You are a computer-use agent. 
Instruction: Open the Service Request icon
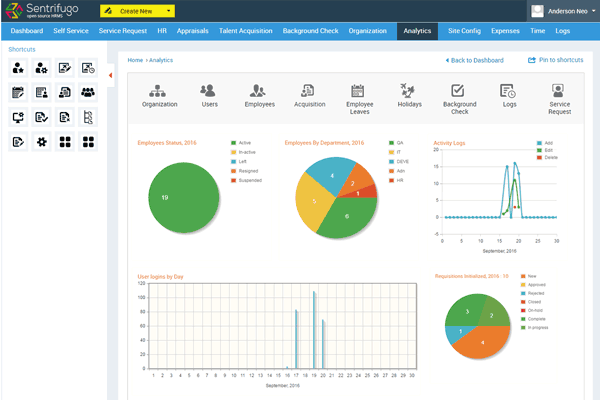[x=558, y=91]
